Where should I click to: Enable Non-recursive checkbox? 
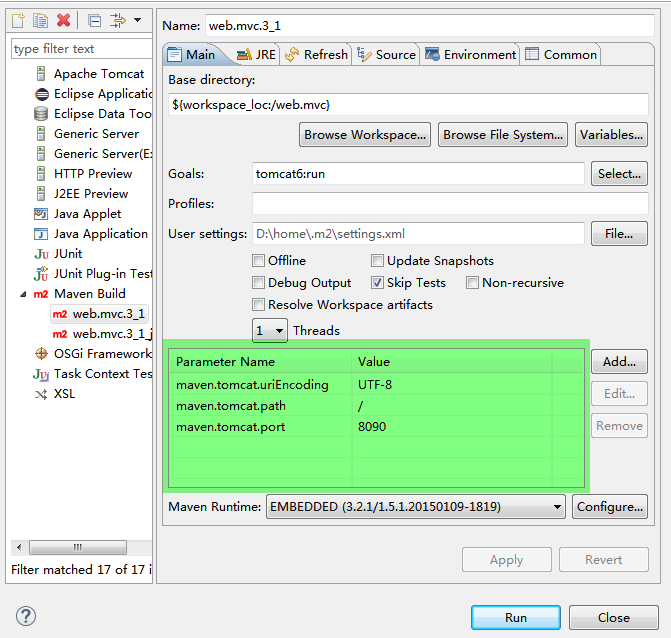click(472, 283)
